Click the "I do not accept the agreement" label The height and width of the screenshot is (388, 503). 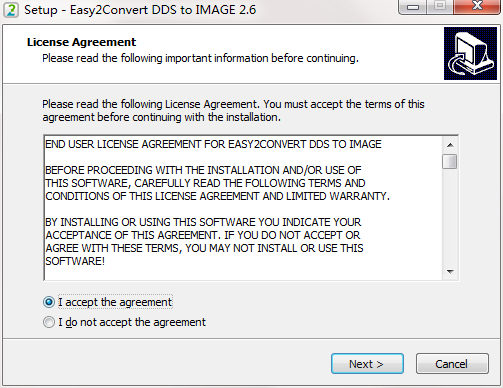[132, 322]
